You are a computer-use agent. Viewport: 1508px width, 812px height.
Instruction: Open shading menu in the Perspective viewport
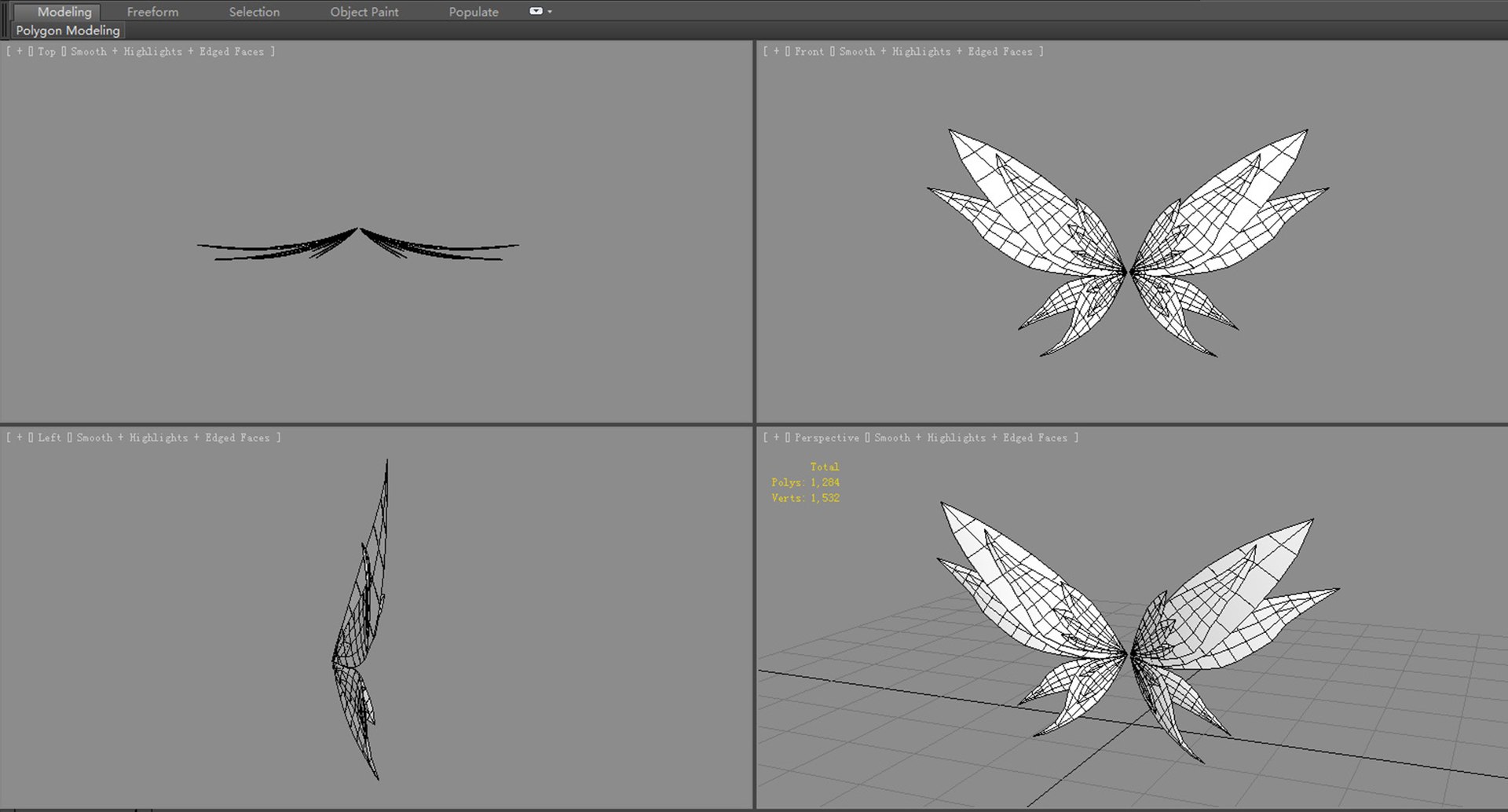(x=971, y=437)
